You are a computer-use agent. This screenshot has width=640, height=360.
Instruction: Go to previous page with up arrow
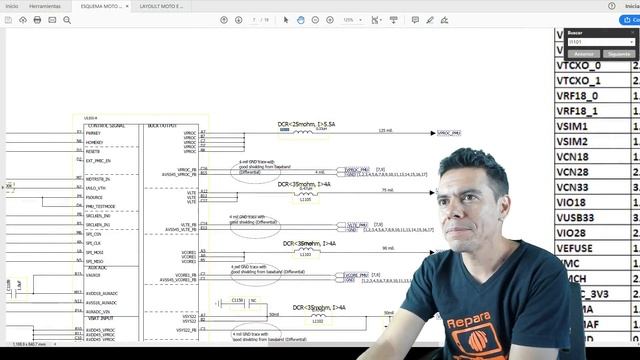click(224, 20)
